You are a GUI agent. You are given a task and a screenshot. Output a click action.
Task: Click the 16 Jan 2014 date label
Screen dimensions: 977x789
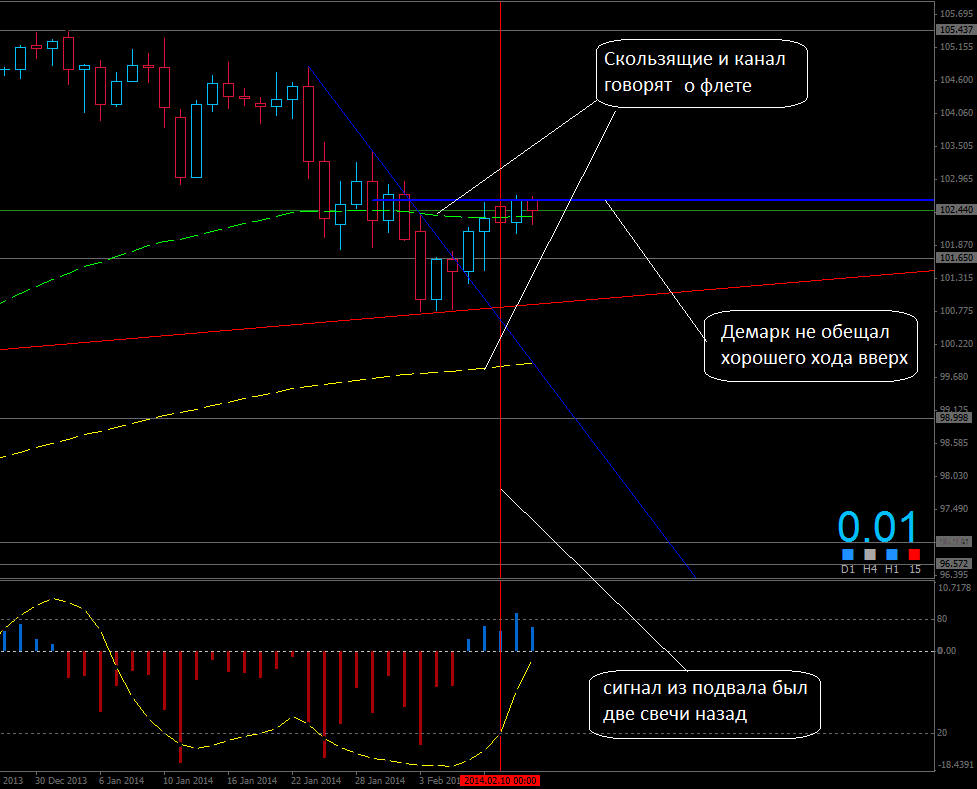[x=252, y=780]
